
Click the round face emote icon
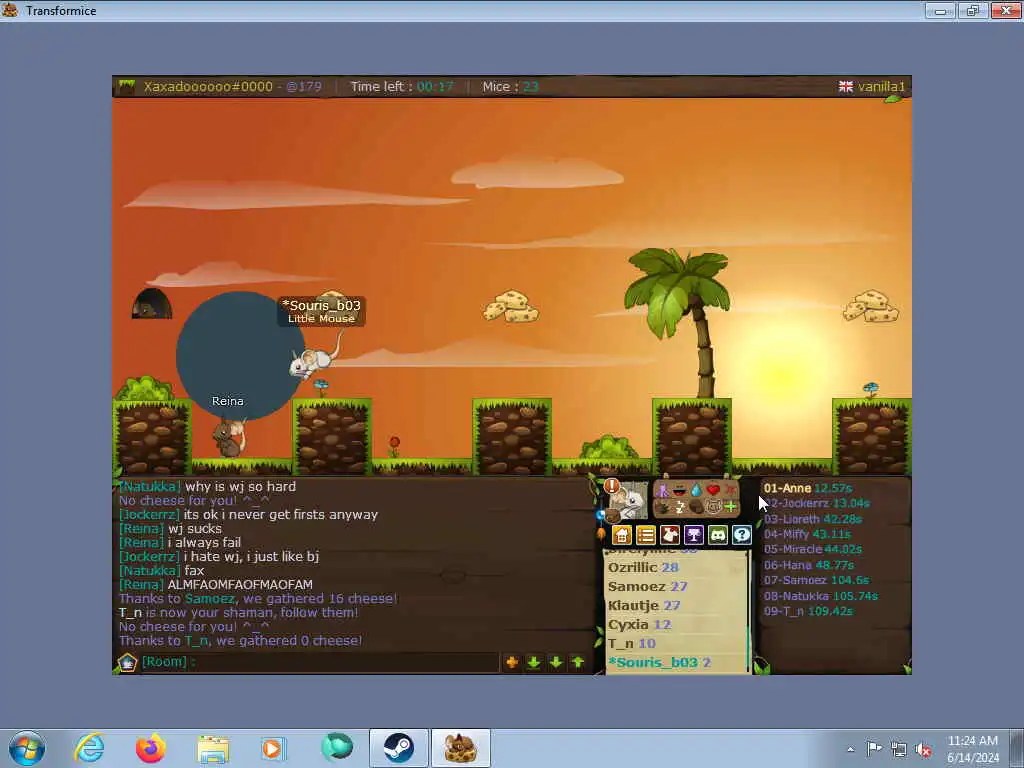(713, 507)
